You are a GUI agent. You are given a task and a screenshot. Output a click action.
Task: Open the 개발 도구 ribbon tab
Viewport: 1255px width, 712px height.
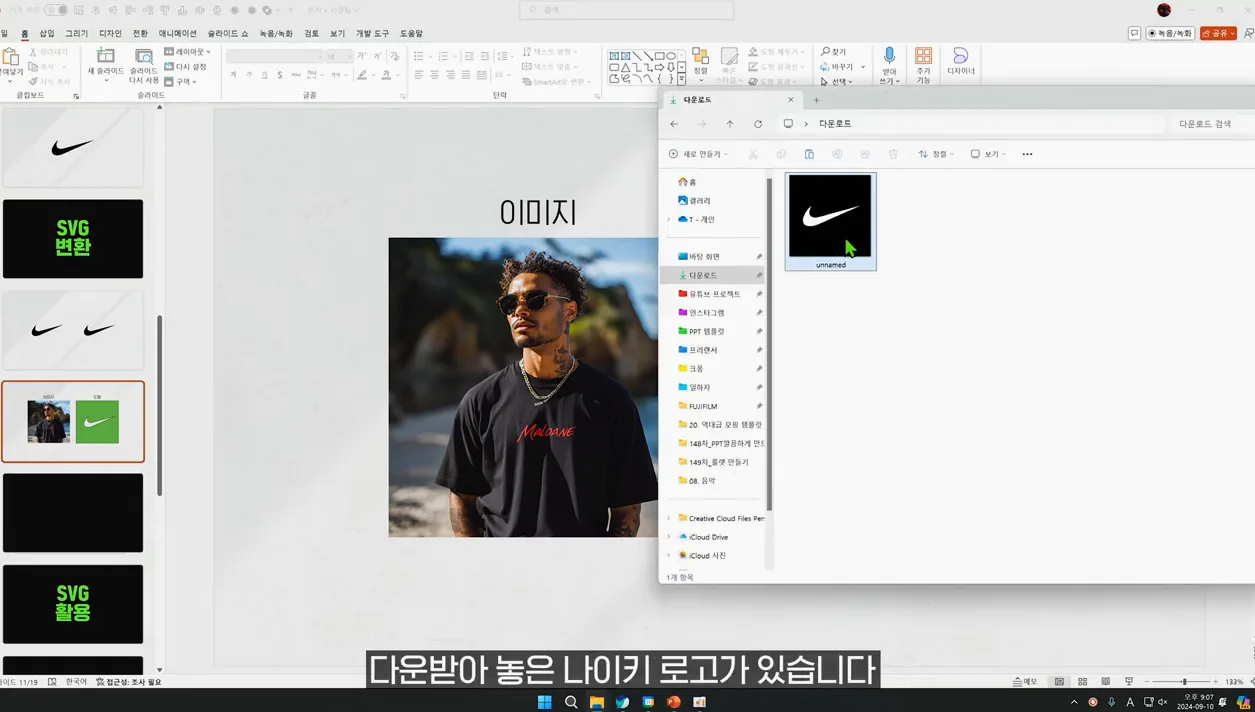point(373,34)
